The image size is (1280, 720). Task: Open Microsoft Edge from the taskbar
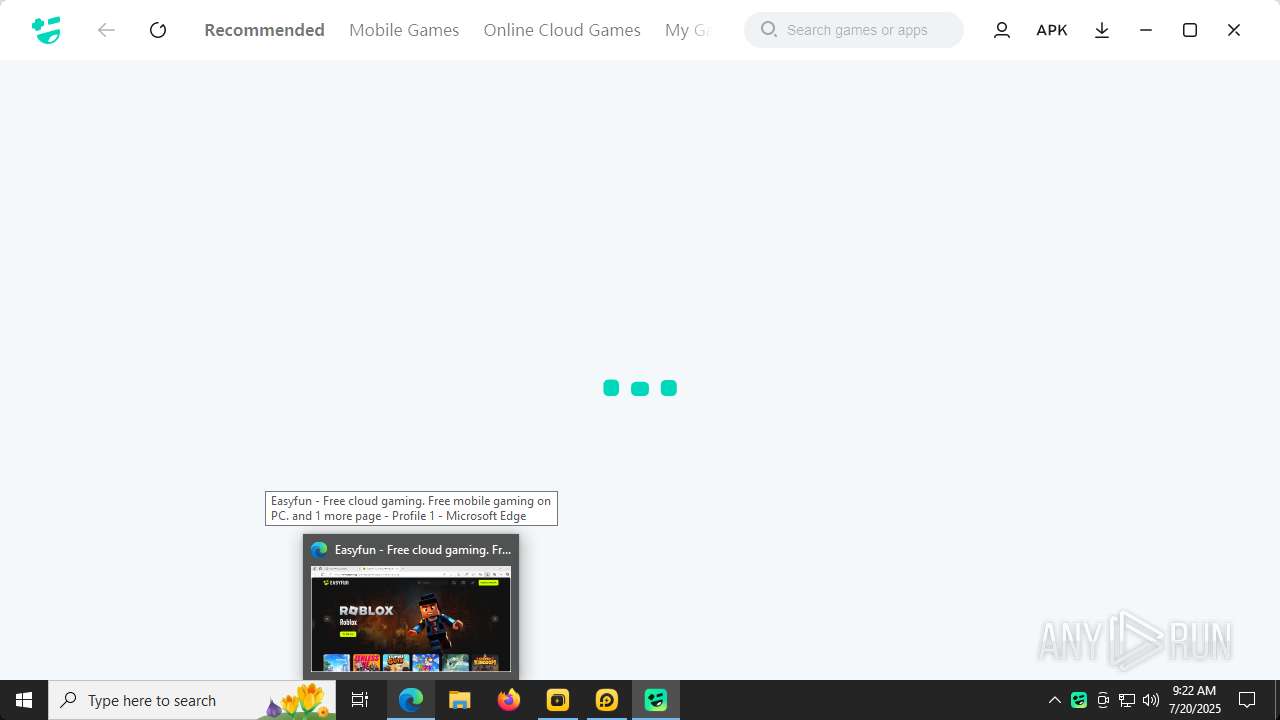tap(411, 700)
